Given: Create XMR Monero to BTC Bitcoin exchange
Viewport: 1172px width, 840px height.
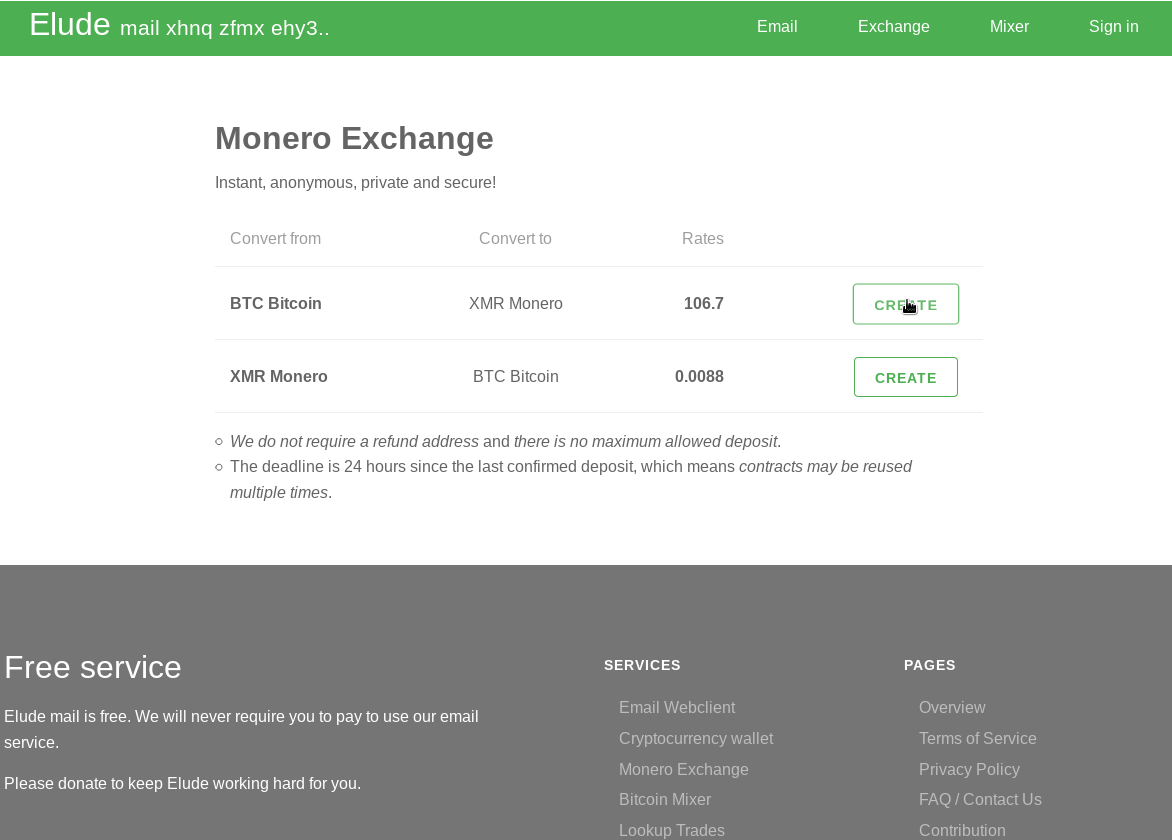Looking at the screenshot, I should 905,377.
